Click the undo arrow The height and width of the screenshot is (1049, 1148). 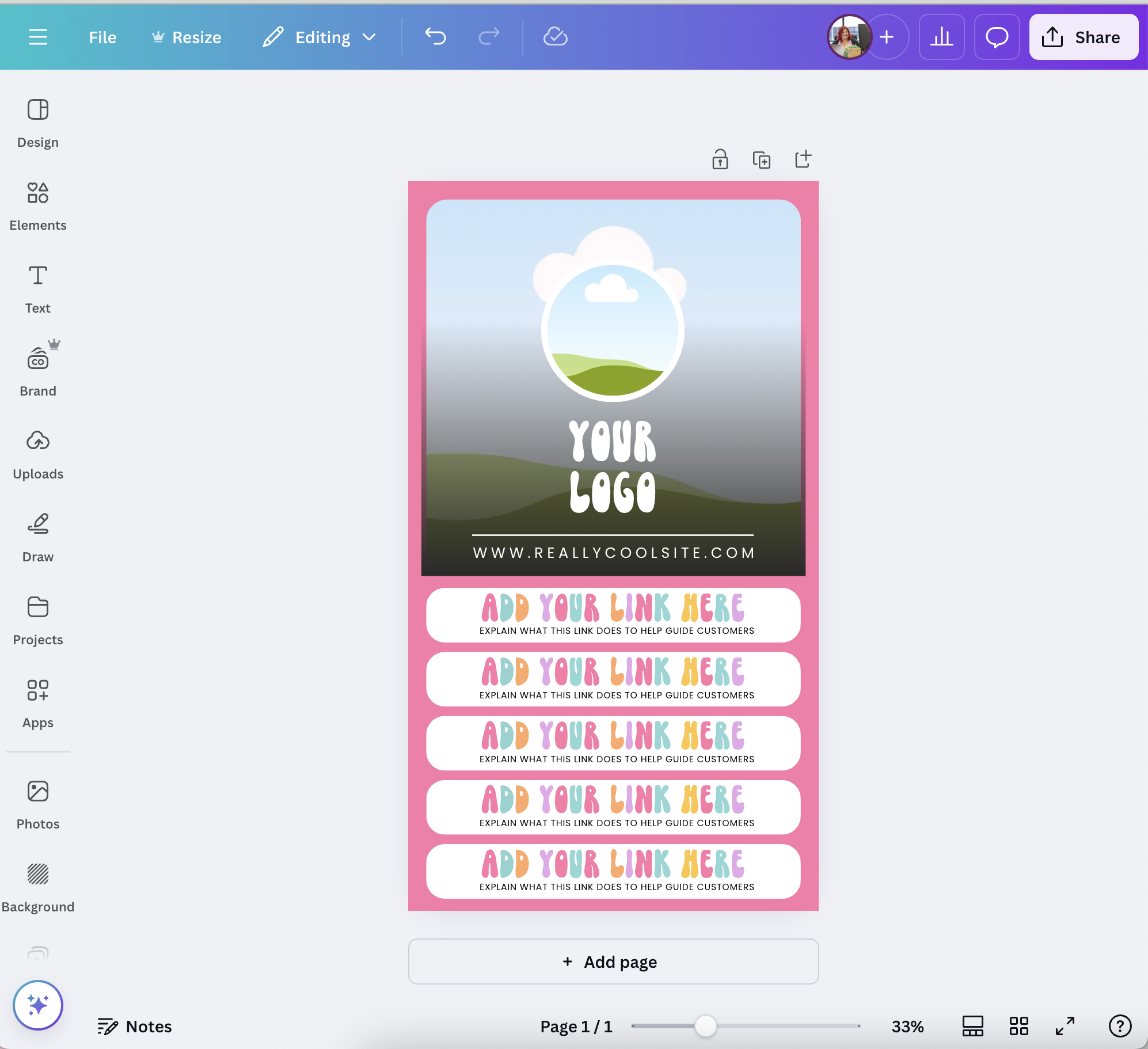(x=435, y=37)
